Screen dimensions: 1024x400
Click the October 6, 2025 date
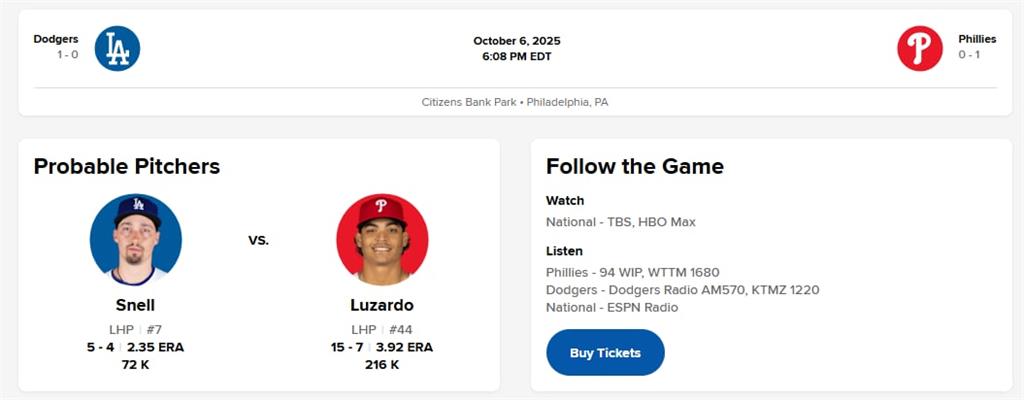coord(516,41)
